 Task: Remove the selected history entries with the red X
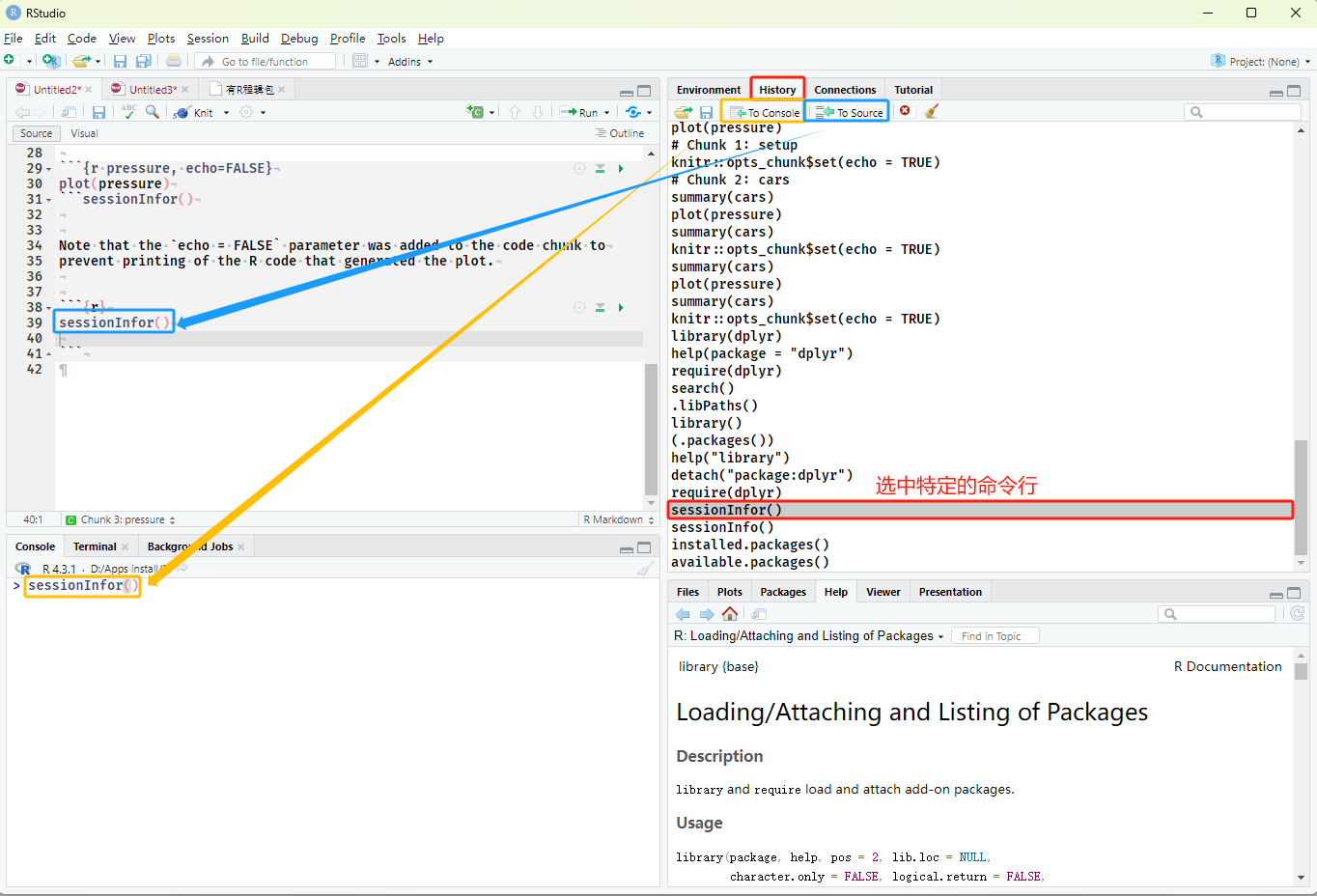[905, 111]
